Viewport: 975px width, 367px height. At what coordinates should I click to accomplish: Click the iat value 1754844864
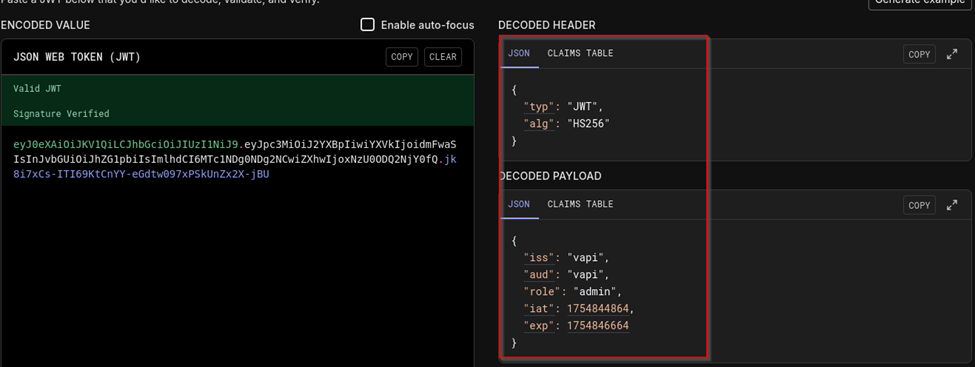[598, 309]
